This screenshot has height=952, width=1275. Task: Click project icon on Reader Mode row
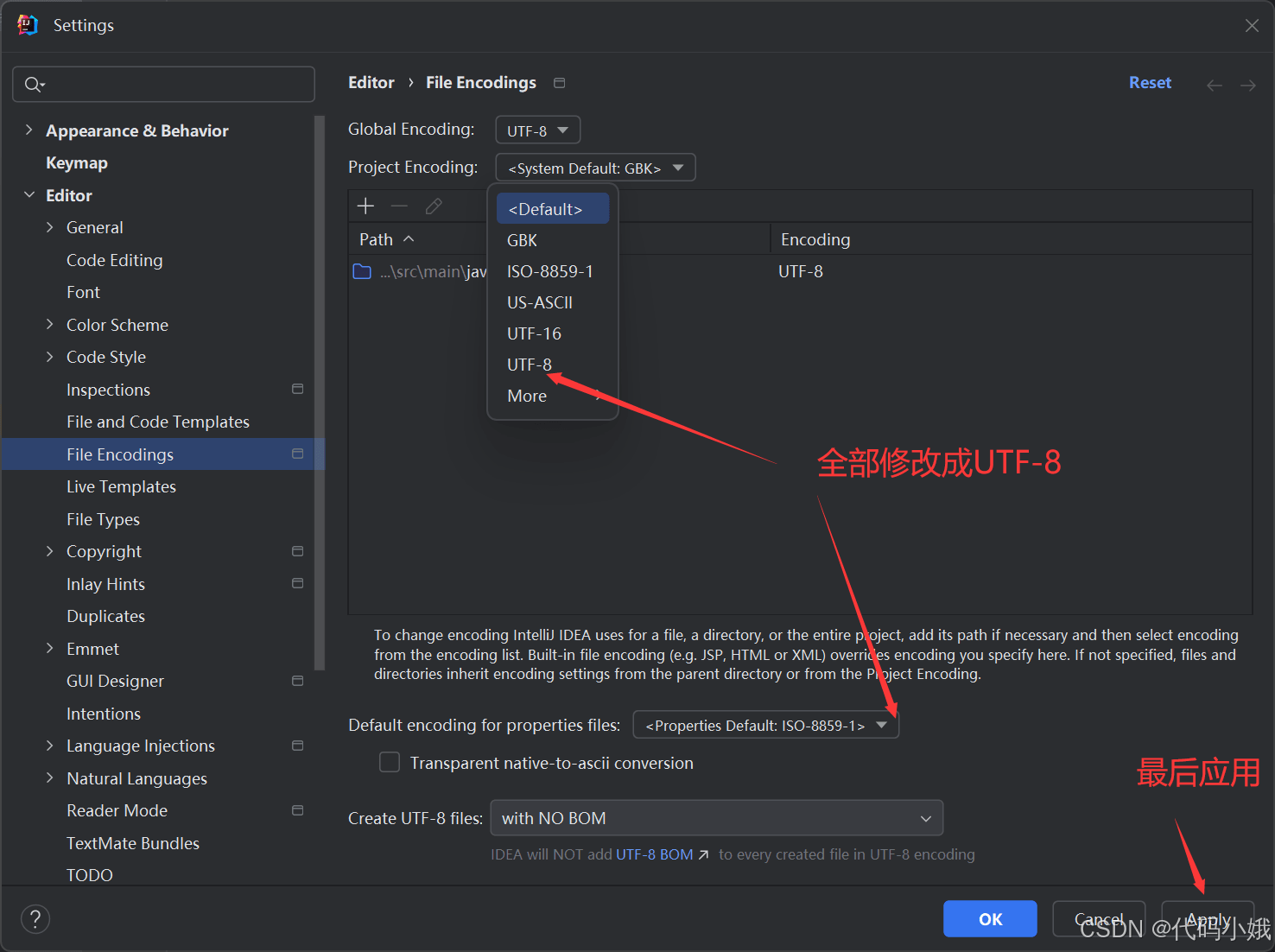point(298,810)
